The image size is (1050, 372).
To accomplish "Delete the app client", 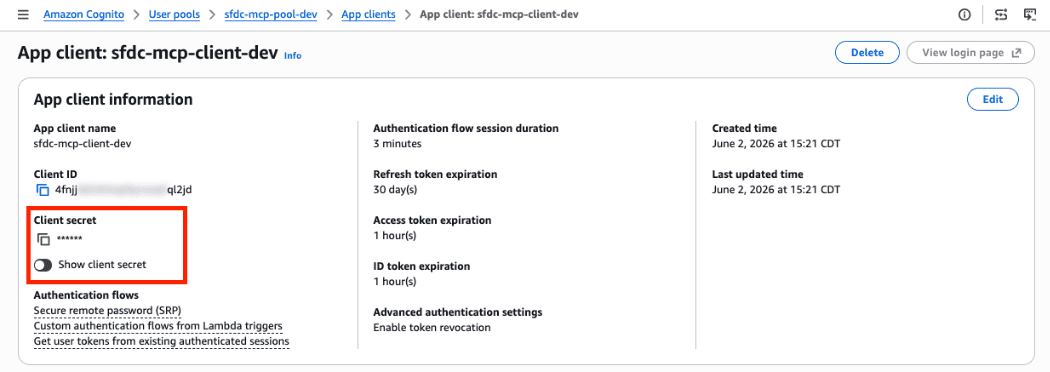I will 867,53.
